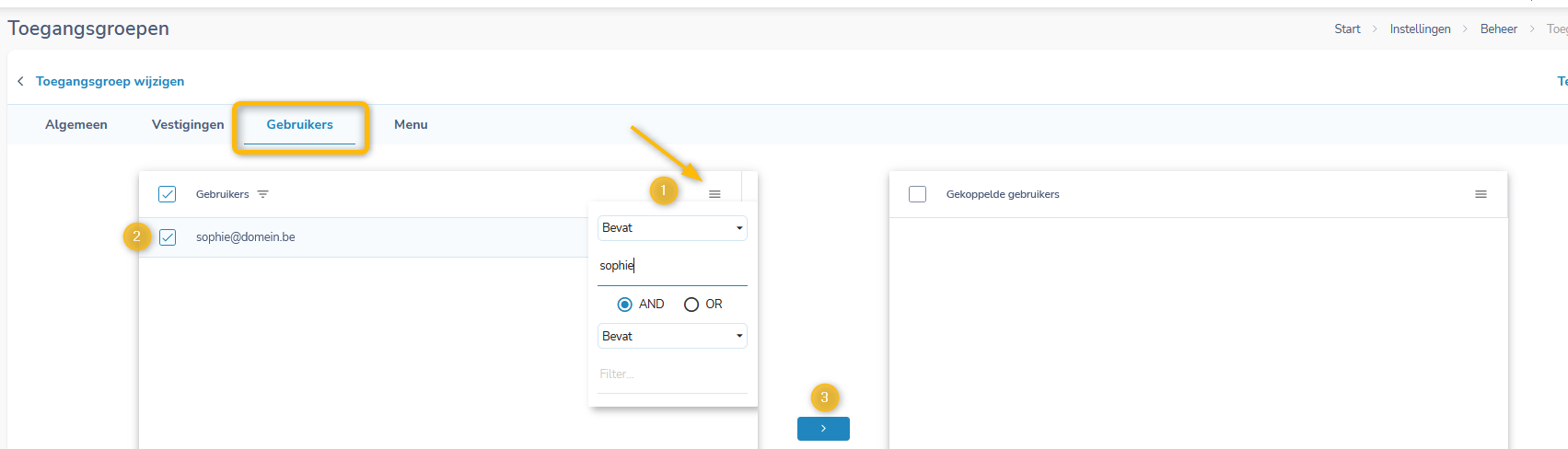Click the filter icon beside Gebruikers header

[x=263, y=194]
